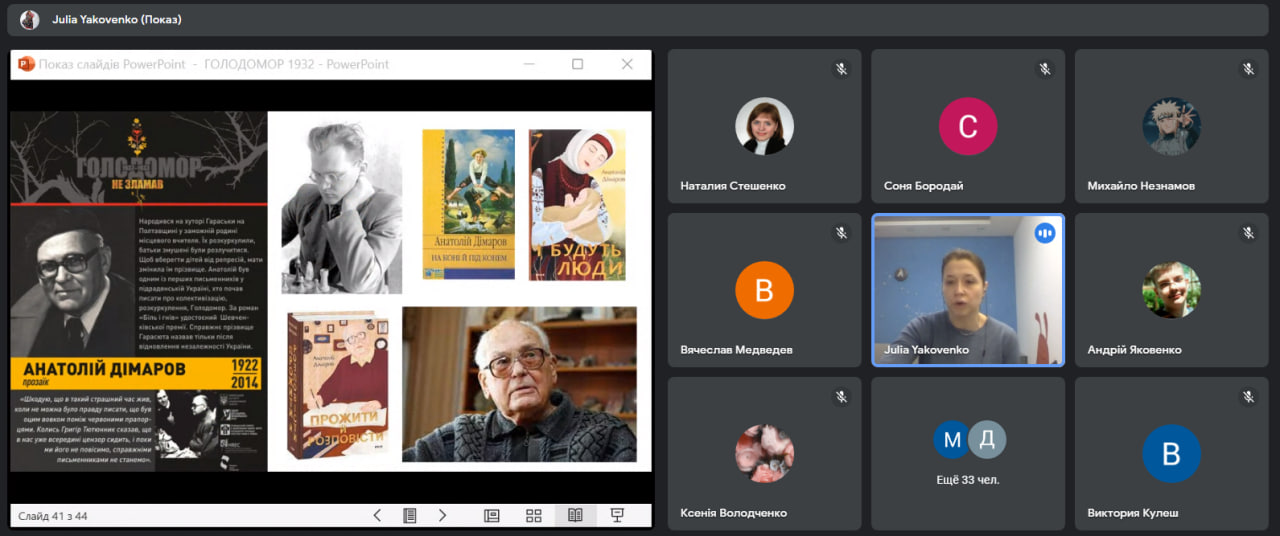Close the PowerPoint slide show window
Screen dimensions: 1280x536
(x=627, y=64)
